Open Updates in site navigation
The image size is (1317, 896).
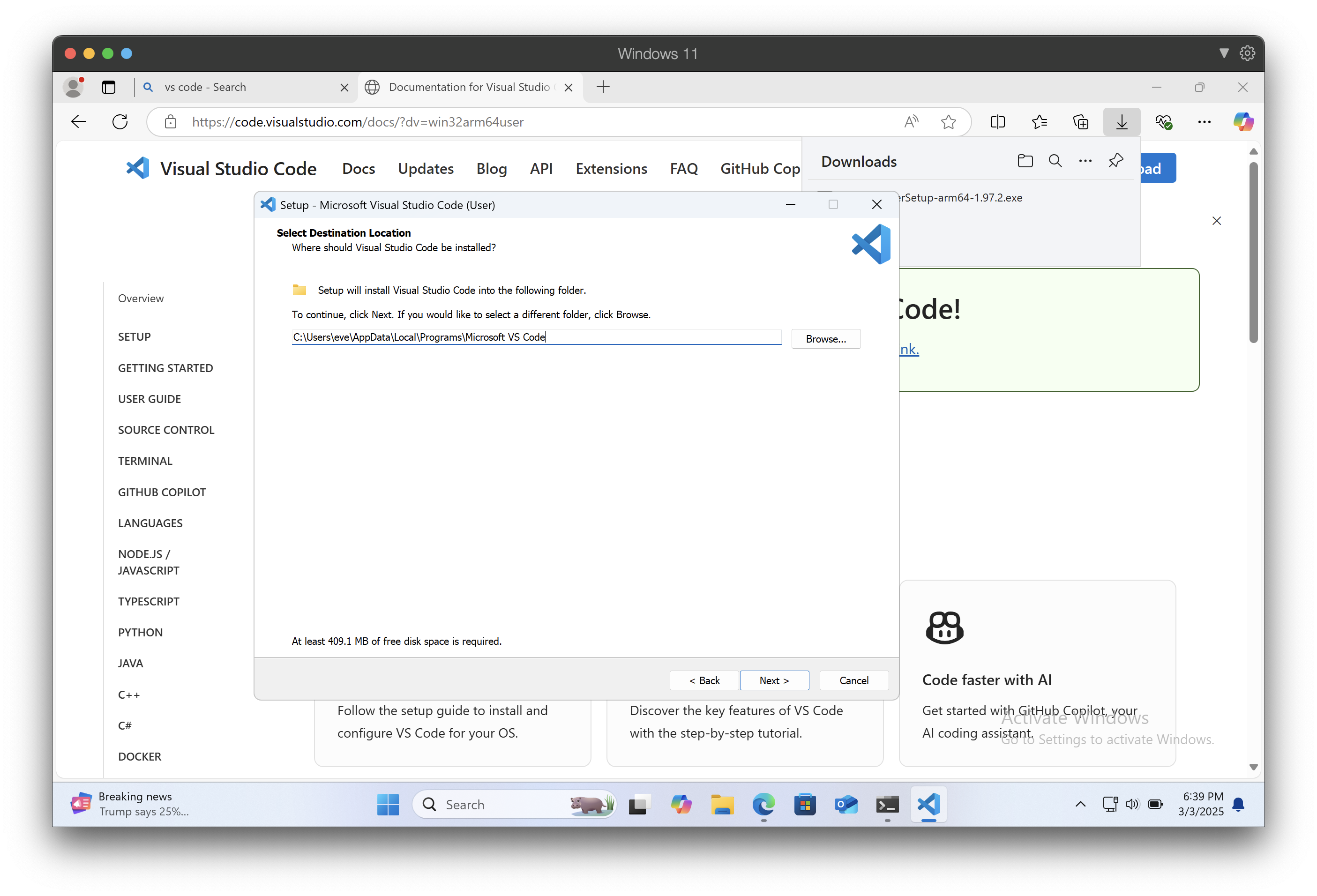tap(426, 168)
